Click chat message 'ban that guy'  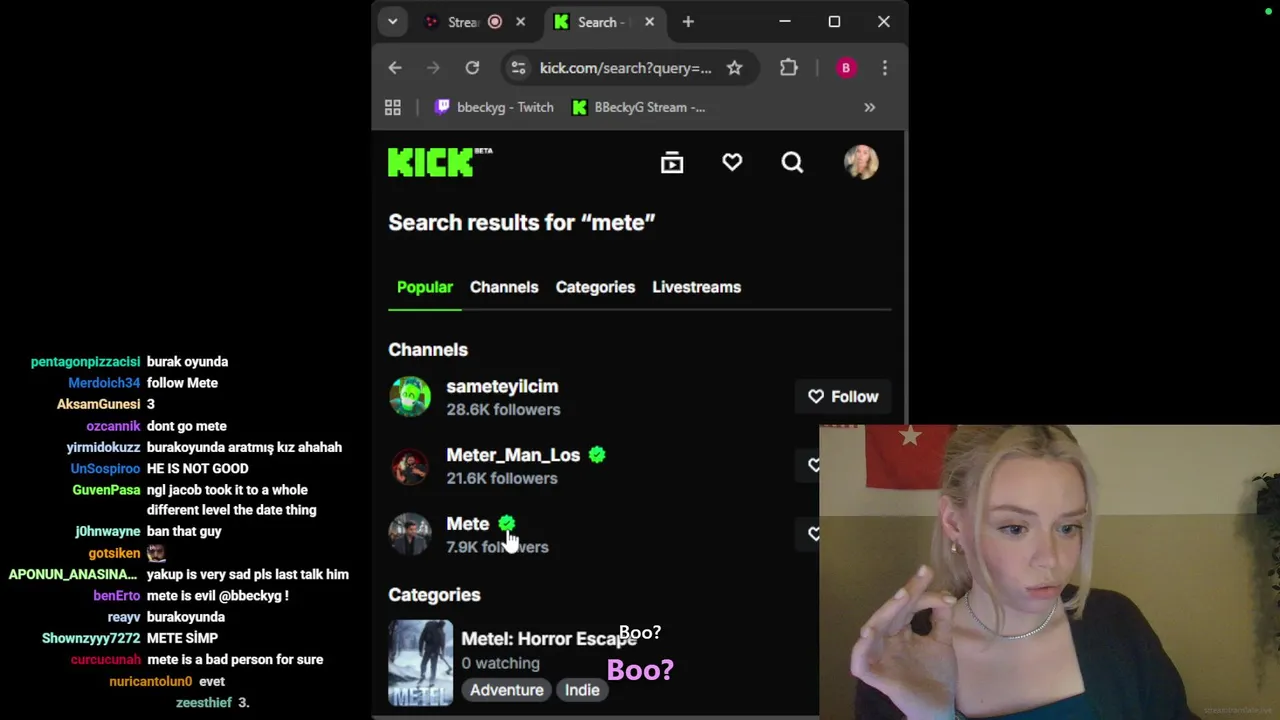[184, 532]
